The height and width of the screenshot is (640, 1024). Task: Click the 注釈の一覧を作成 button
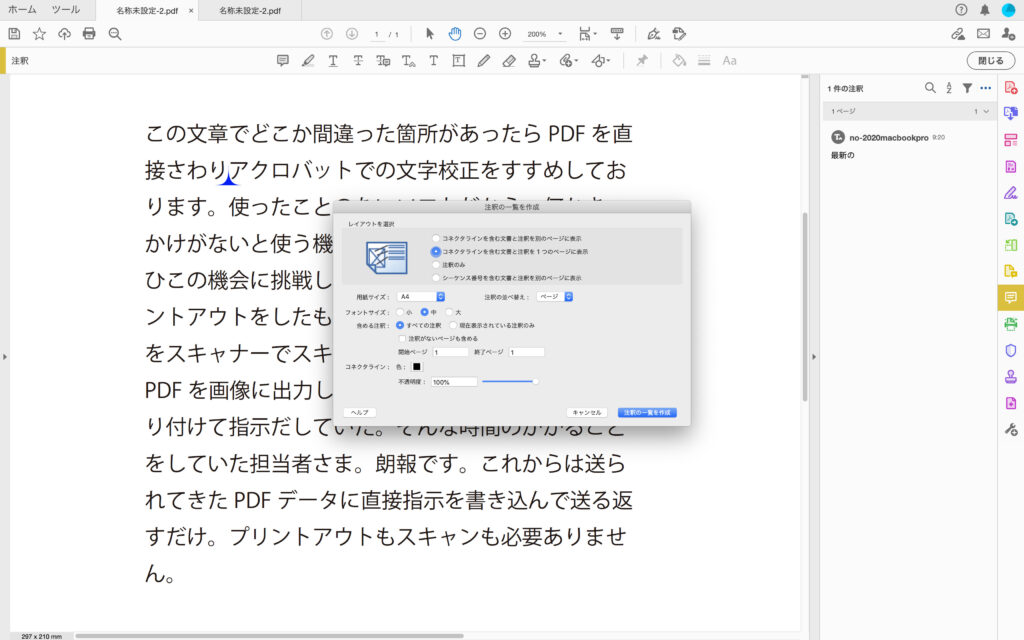click(647, 413)
